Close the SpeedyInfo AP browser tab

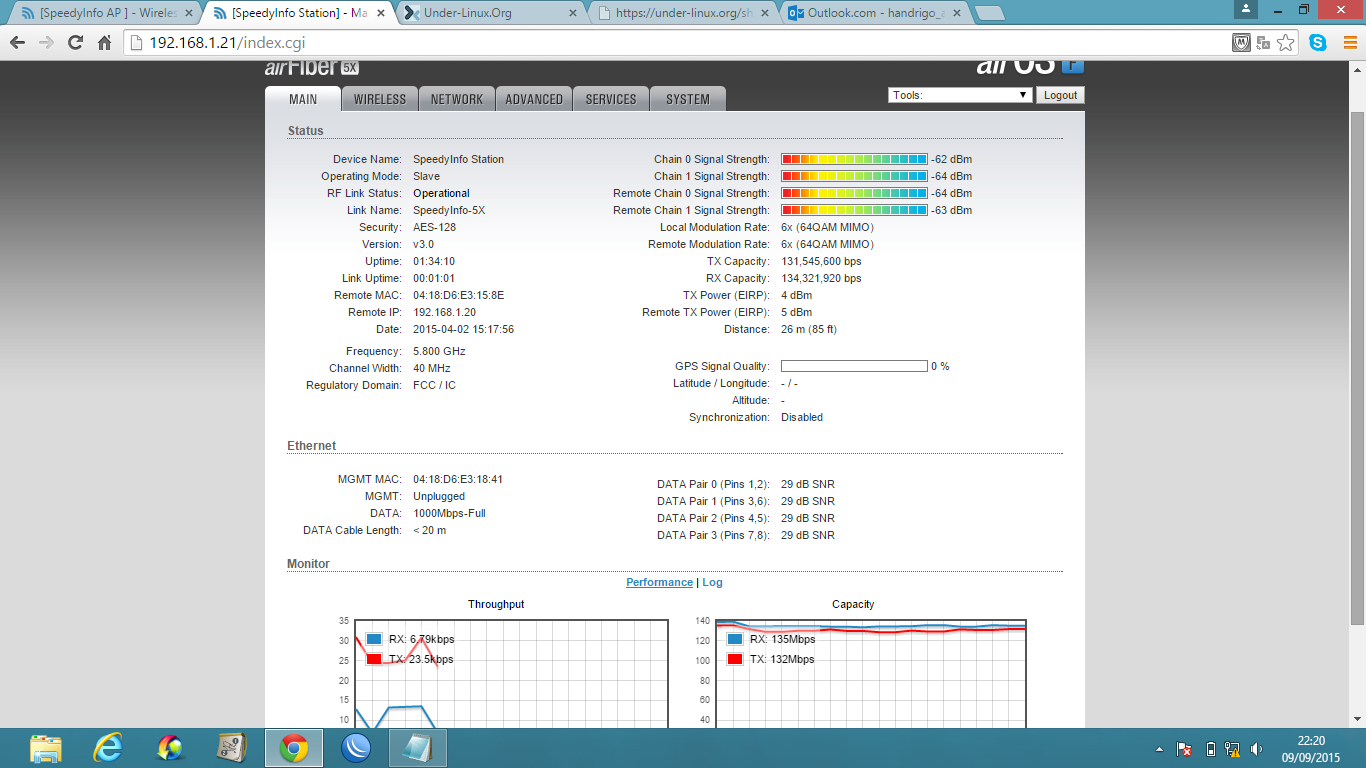[x=188, y=13]
